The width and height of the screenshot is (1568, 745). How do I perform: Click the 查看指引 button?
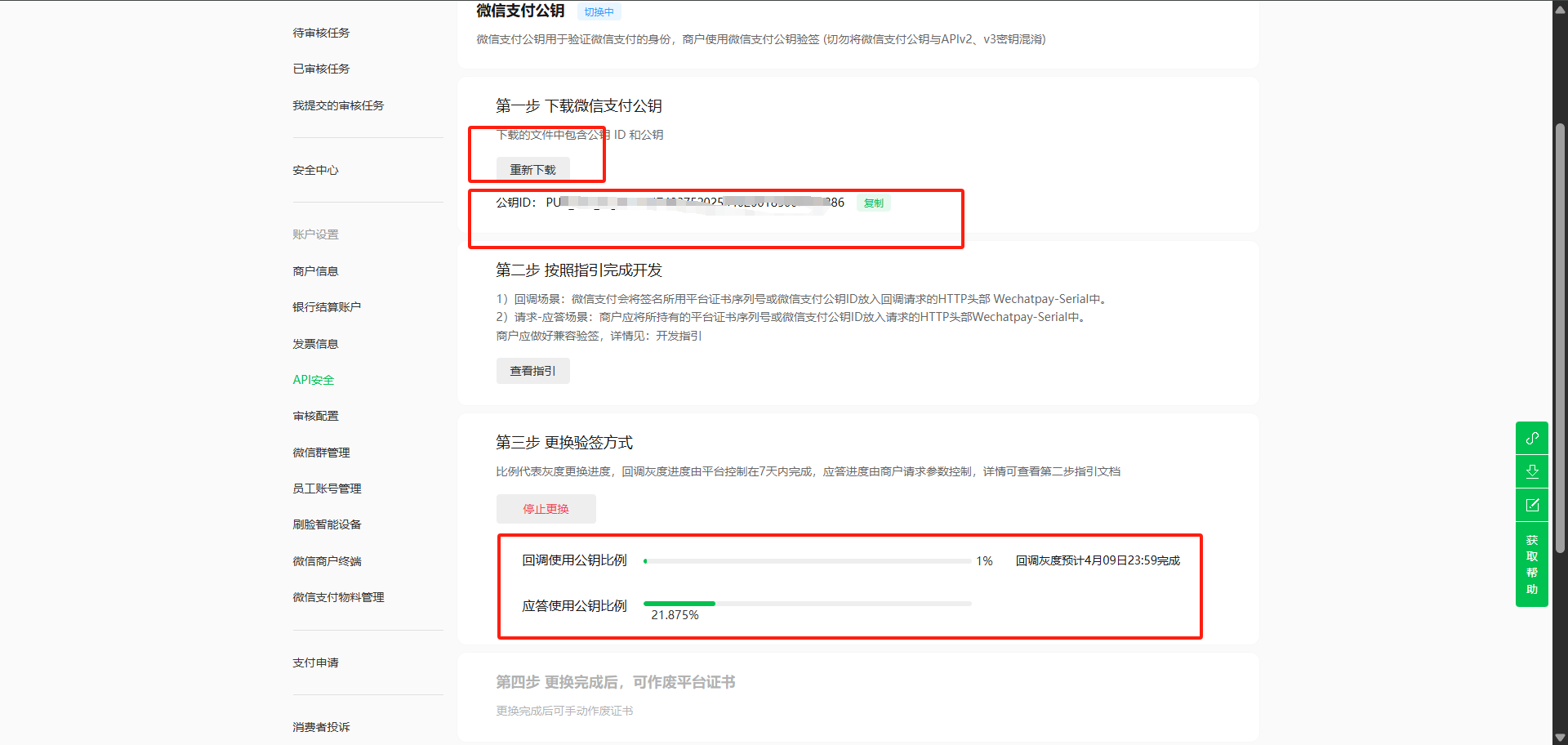tap(532, 371)
